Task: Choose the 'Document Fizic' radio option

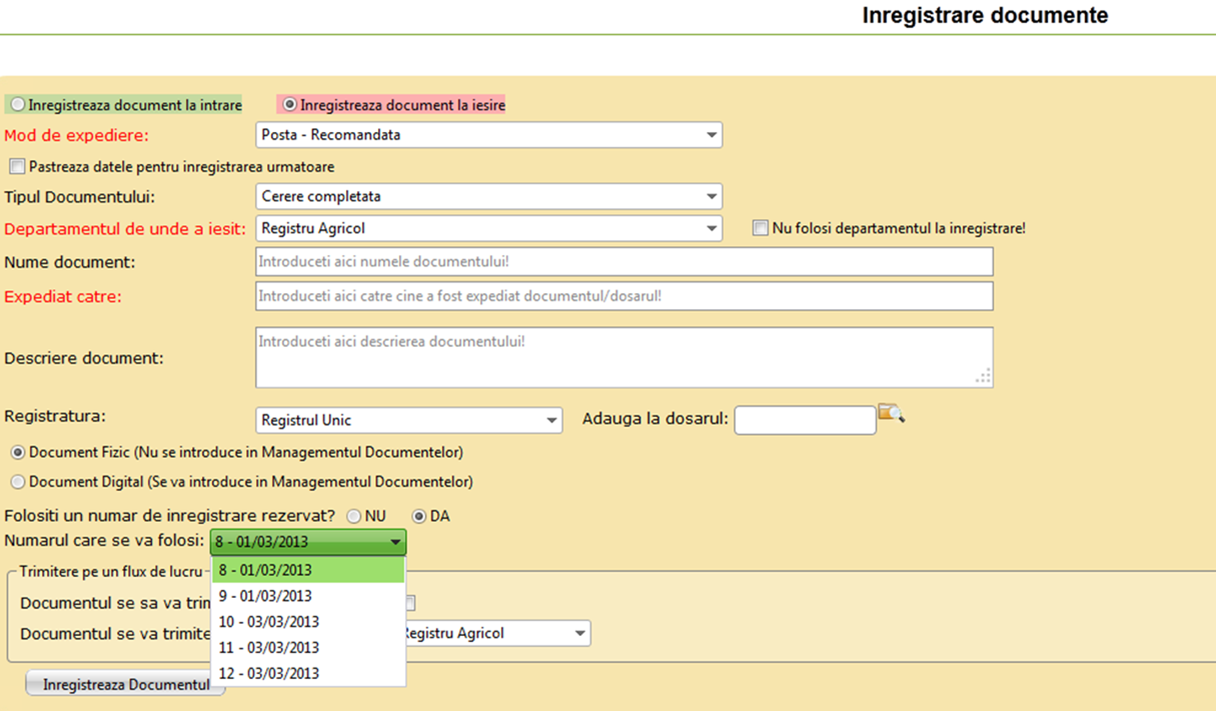Action: [17, 453]
